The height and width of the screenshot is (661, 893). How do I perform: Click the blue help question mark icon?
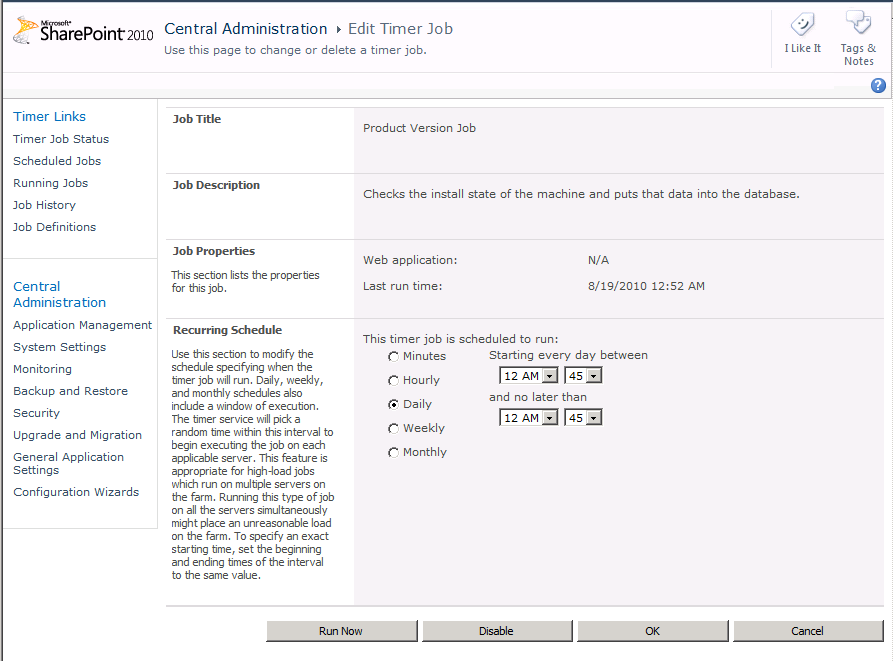click(x=878, y=86)
